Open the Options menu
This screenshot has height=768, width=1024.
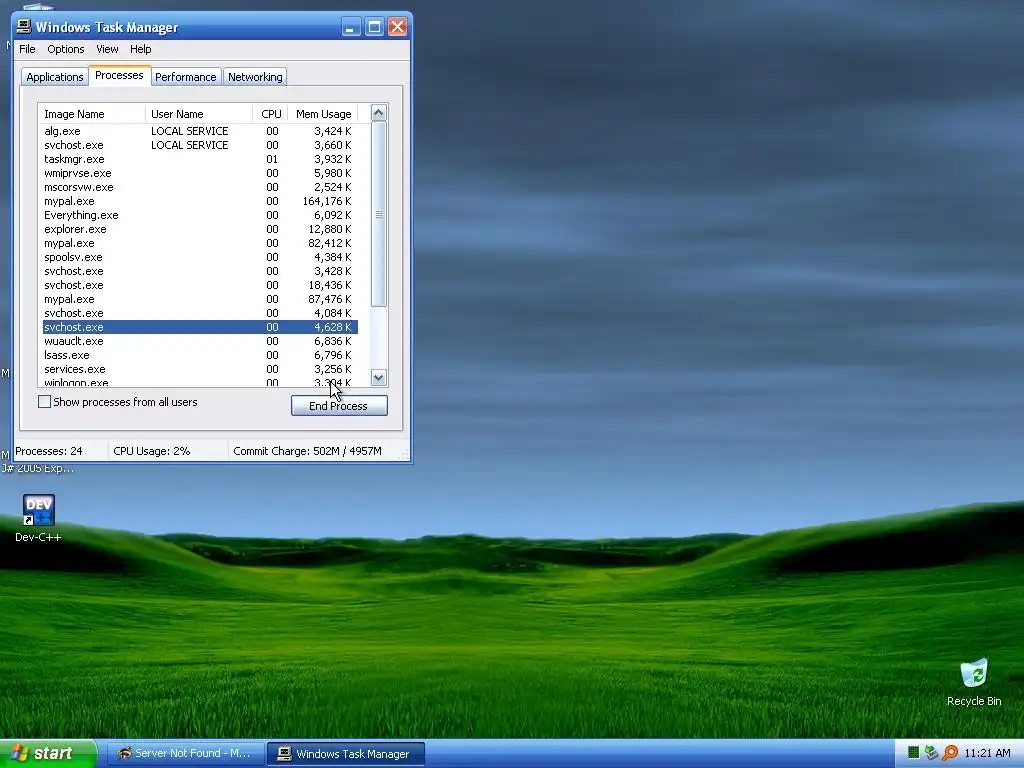(65, 49)
